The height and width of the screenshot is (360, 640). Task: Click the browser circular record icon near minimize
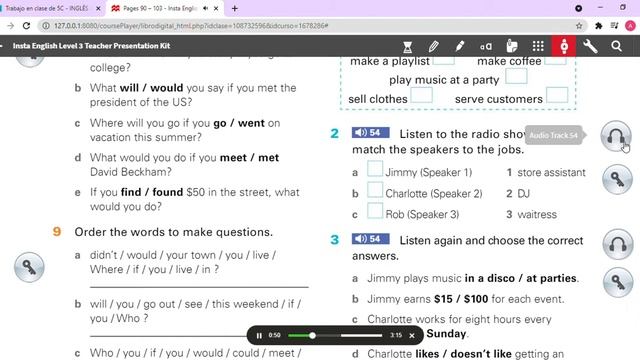click(578, 8)
